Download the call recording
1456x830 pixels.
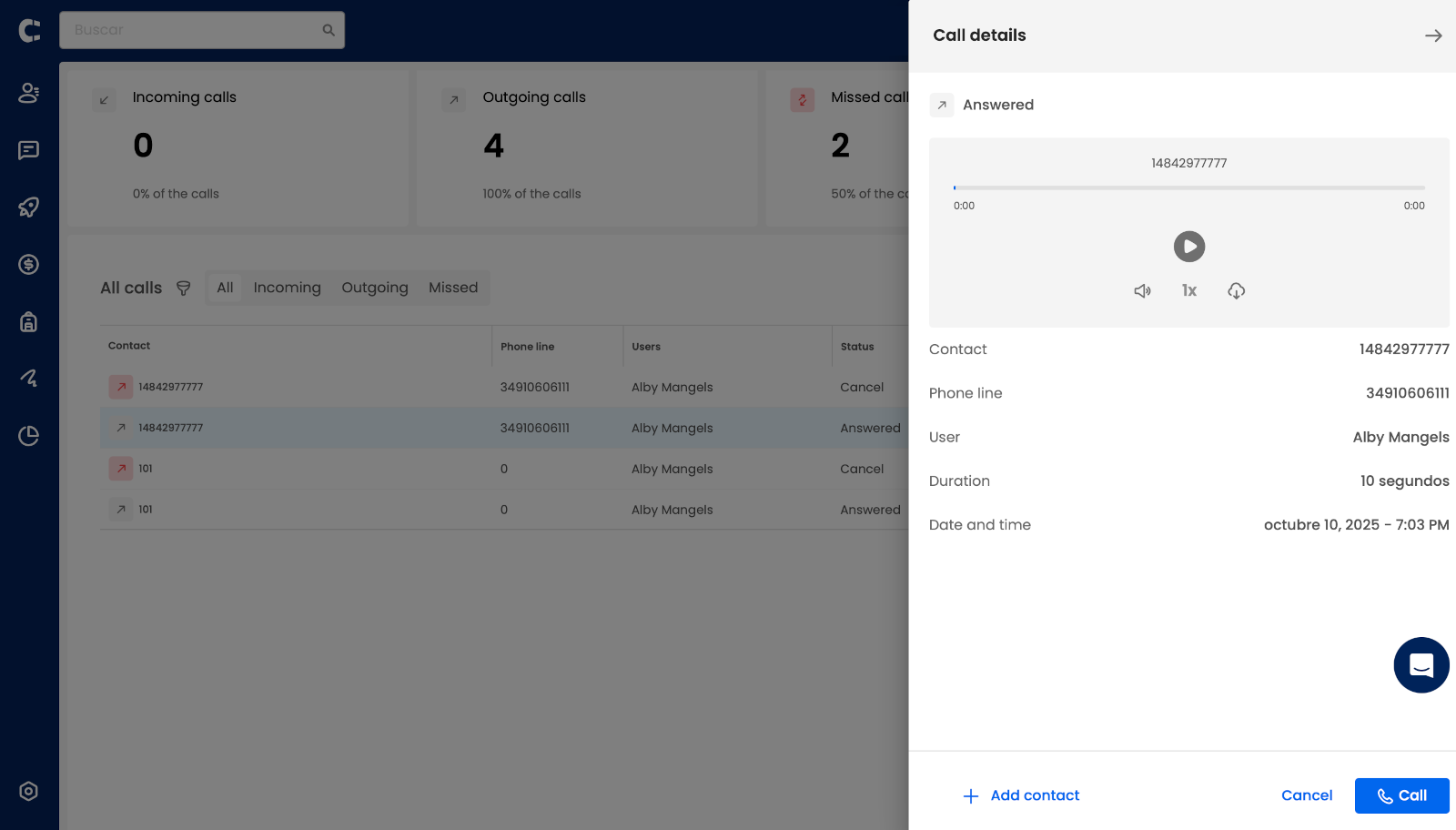point(1236,291)
